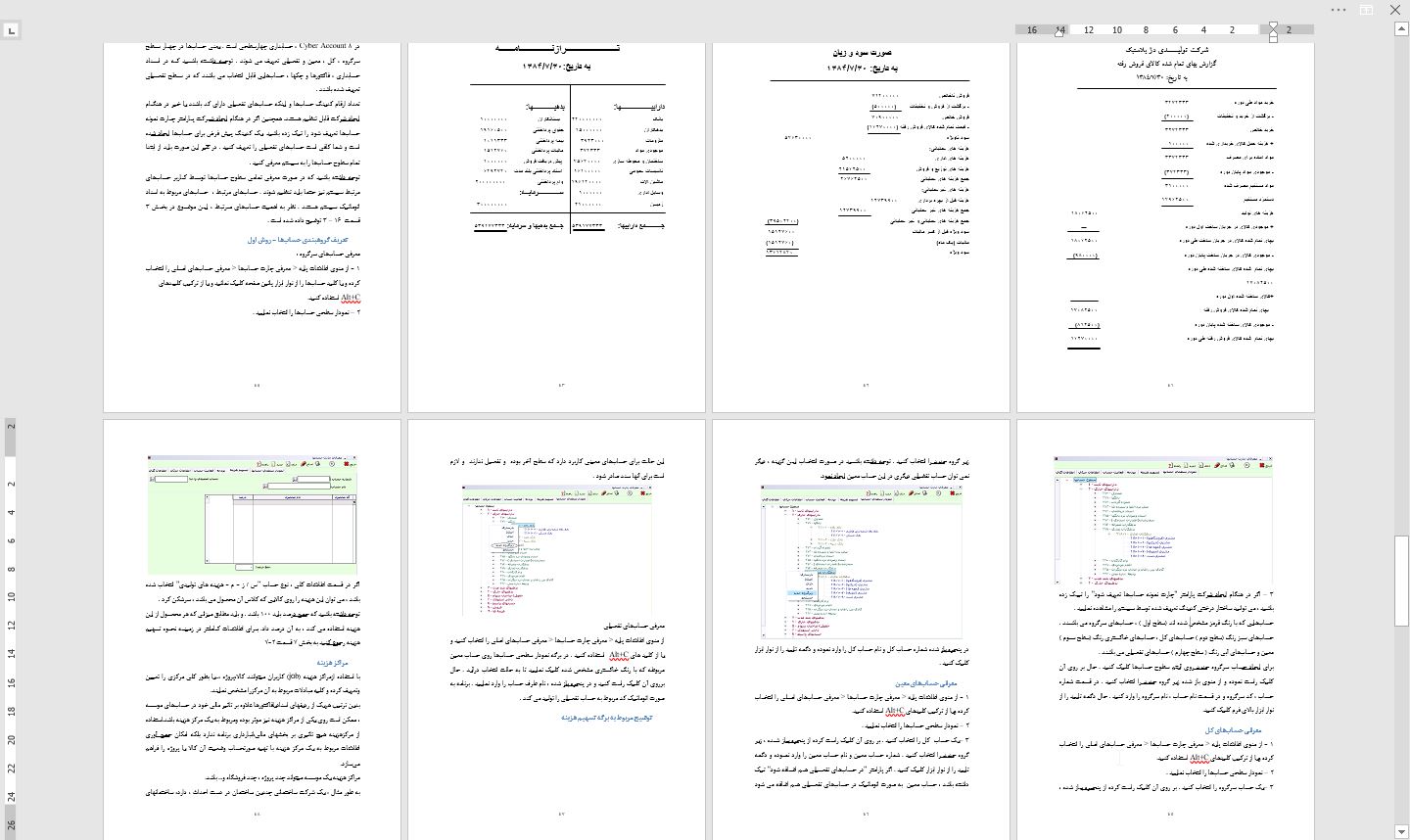Click the square base of the hourglass indent marker
Screen dimensions: 1410x840
1273,38
